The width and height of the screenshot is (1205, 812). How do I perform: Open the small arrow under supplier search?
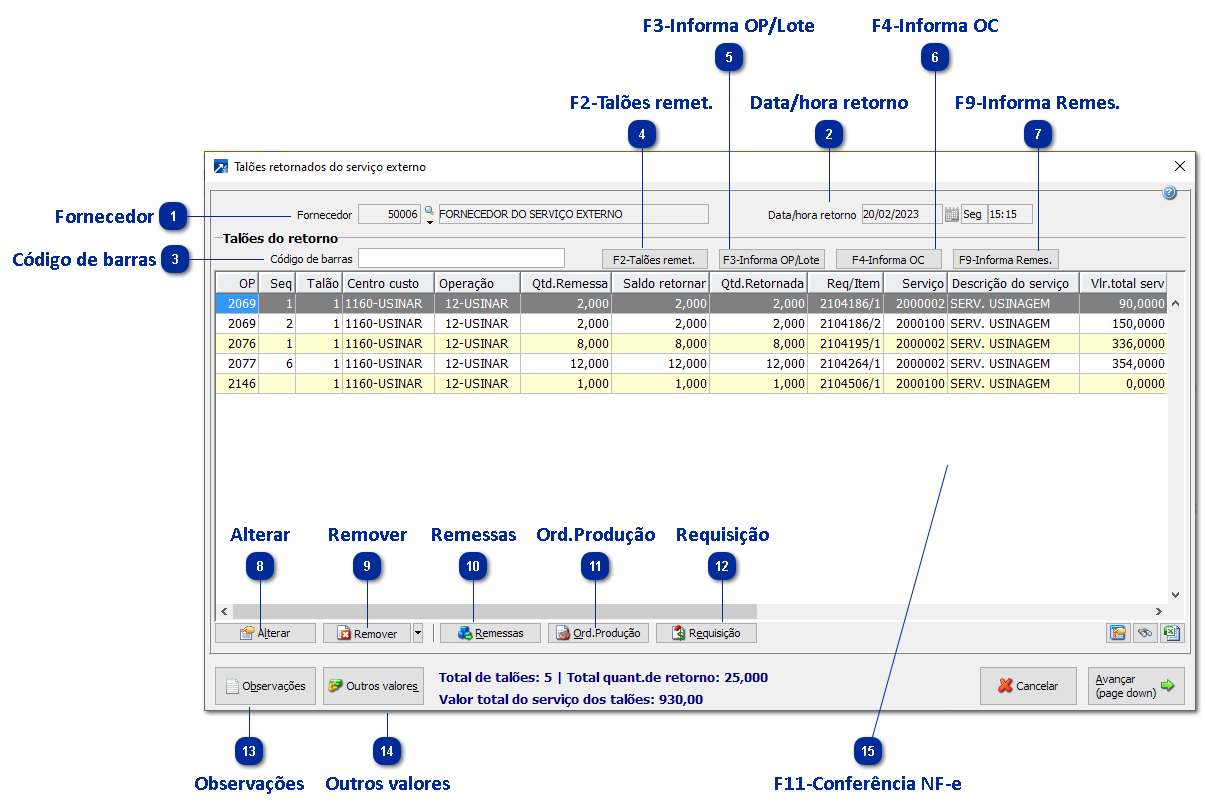[x=430, y=222]
